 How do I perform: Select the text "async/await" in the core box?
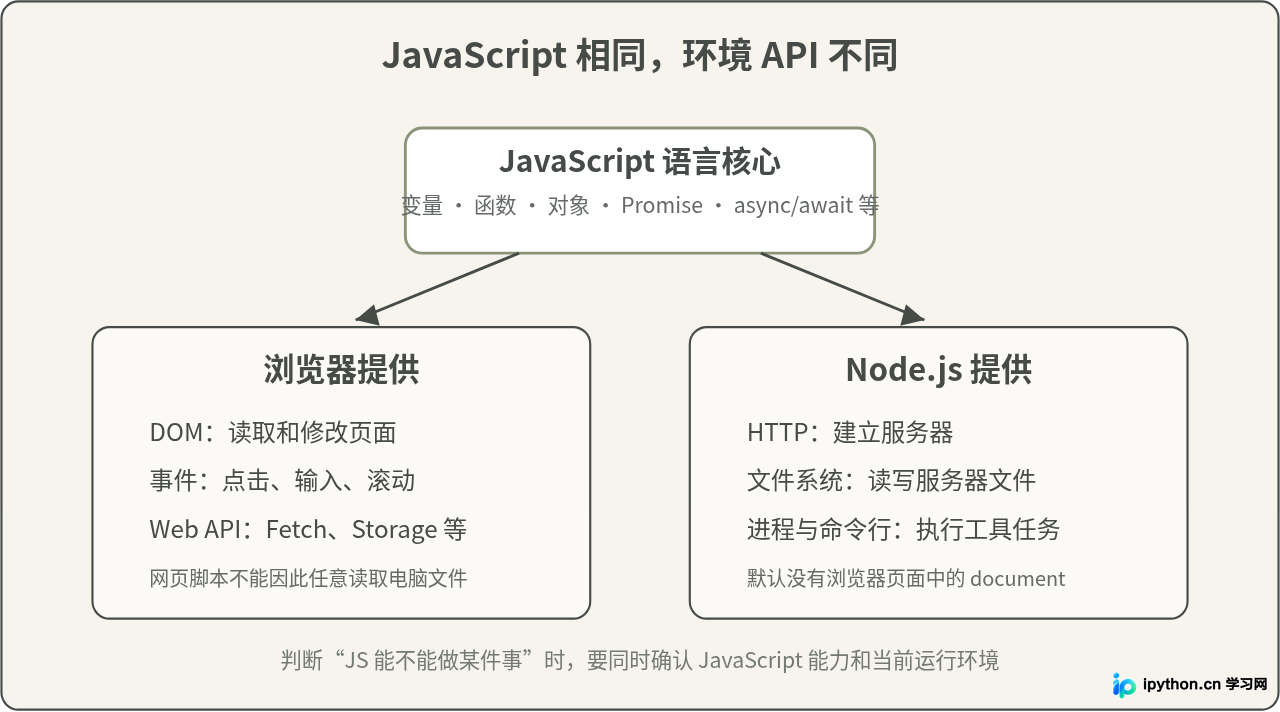tap(793, 206)
